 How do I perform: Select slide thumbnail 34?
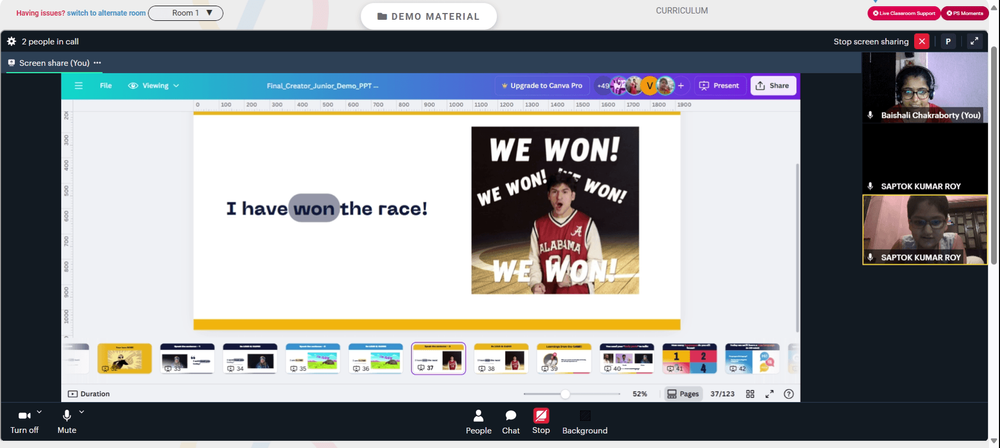point(250,359)
